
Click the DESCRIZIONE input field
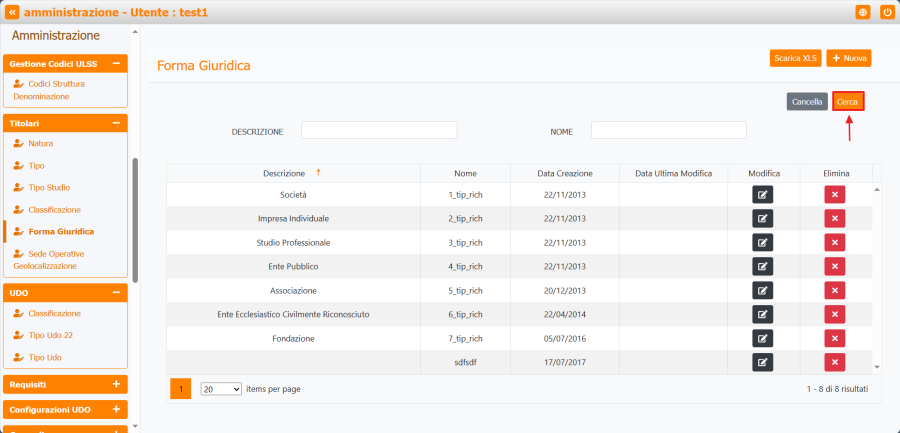(x=379, y=130)
